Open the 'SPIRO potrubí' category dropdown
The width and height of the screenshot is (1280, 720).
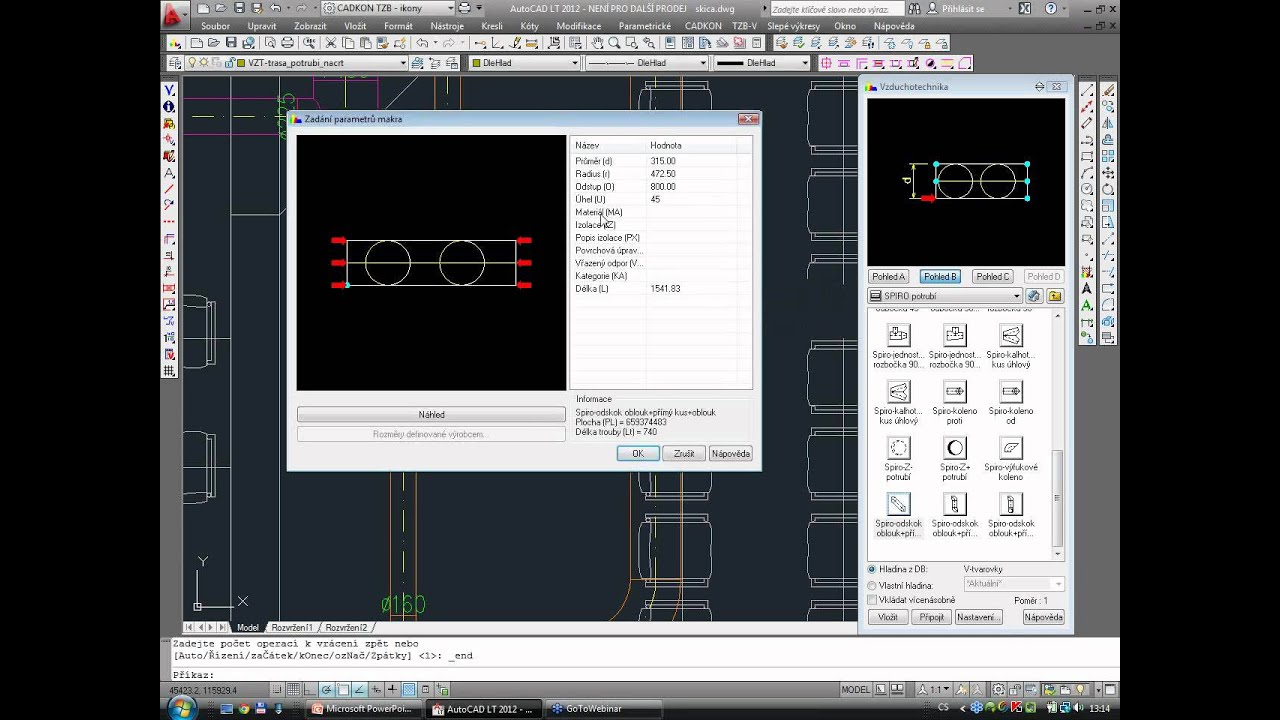tap(945, 296)
